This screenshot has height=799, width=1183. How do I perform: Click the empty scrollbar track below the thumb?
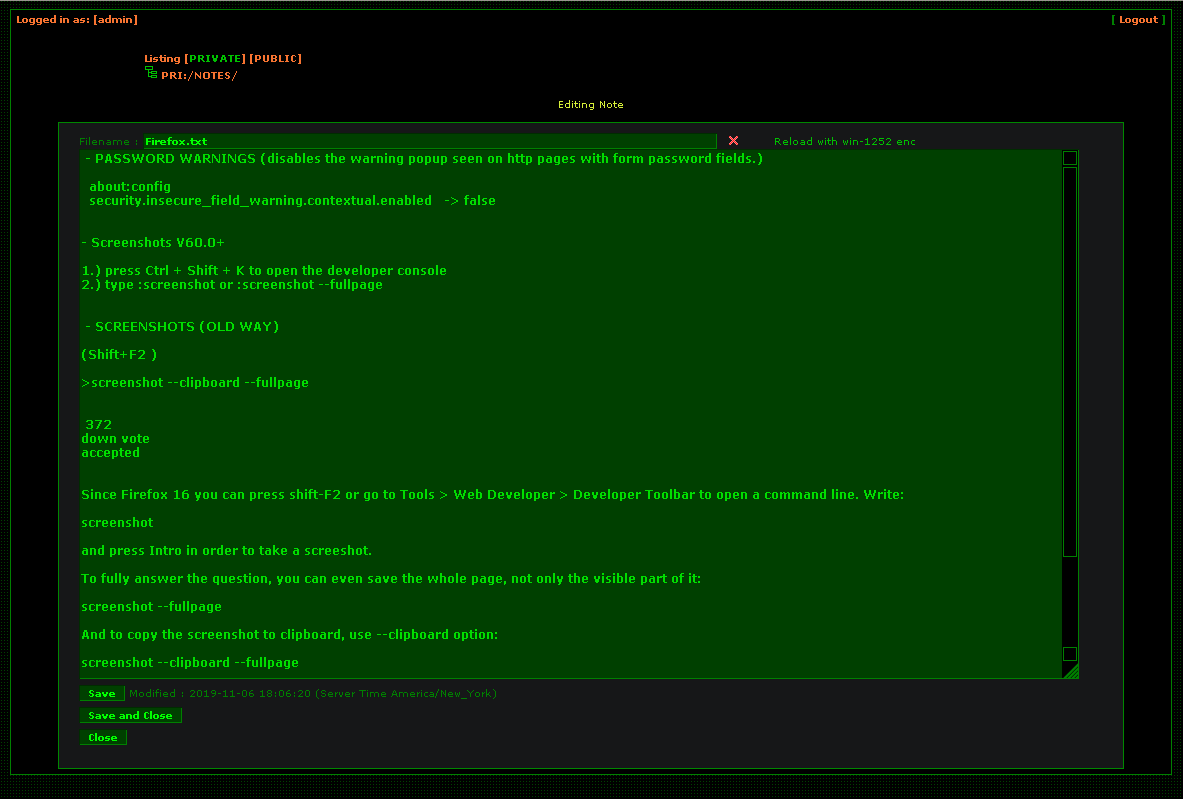(1070, 600)
